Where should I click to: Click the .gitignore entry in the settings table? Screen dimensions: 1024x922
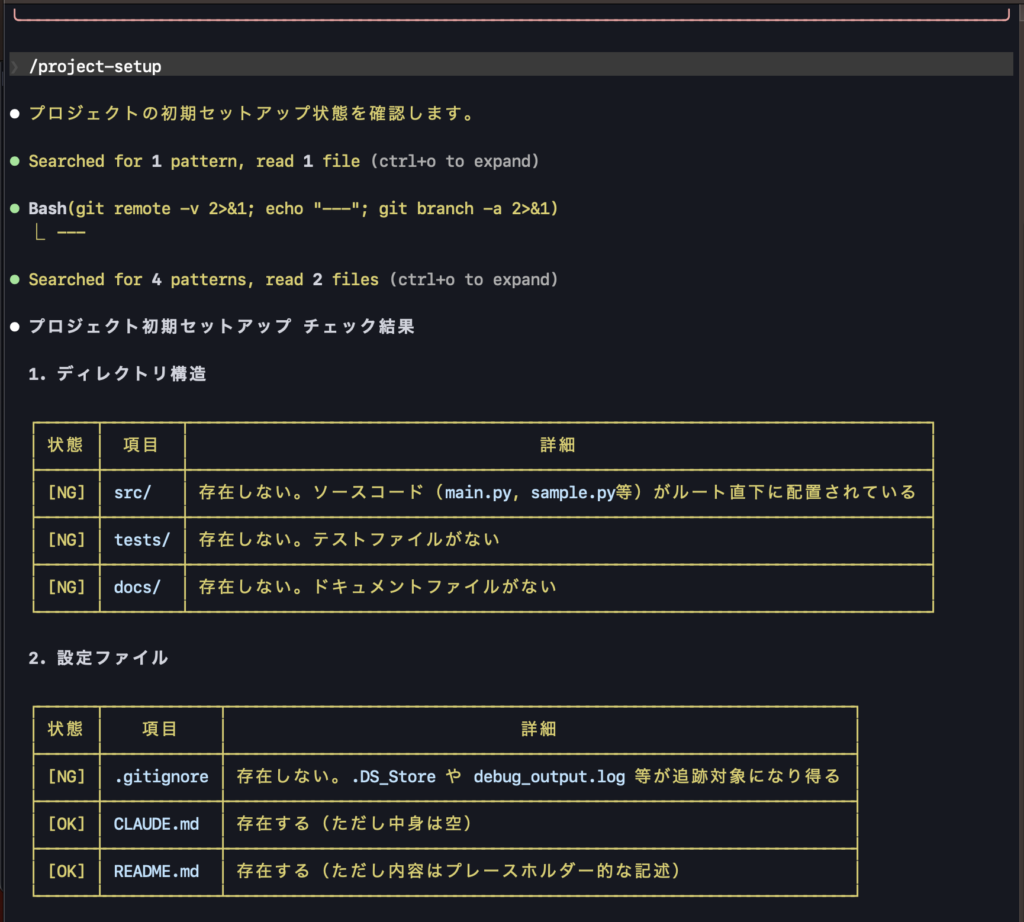point(161,776)
